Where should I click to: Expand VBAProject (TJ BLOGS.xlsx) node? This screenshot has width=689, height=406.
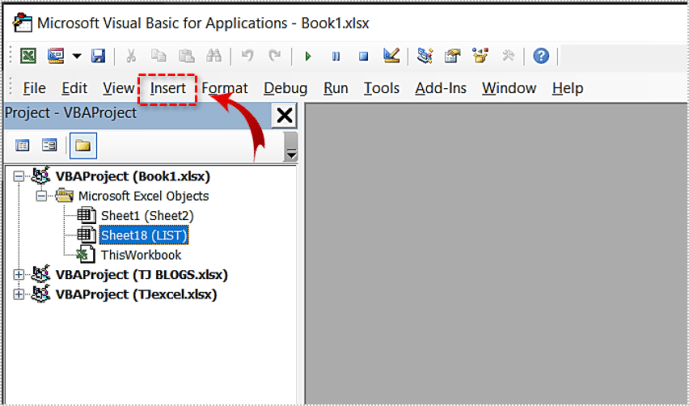click(18, 275)
